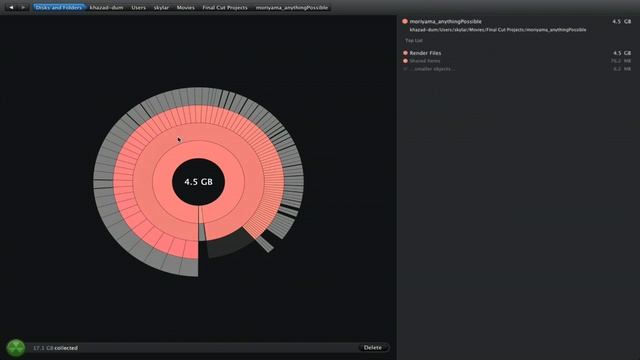Jump to Users in the breadcrumb
The width and height of the screenshot is (640, 360).
138,7
